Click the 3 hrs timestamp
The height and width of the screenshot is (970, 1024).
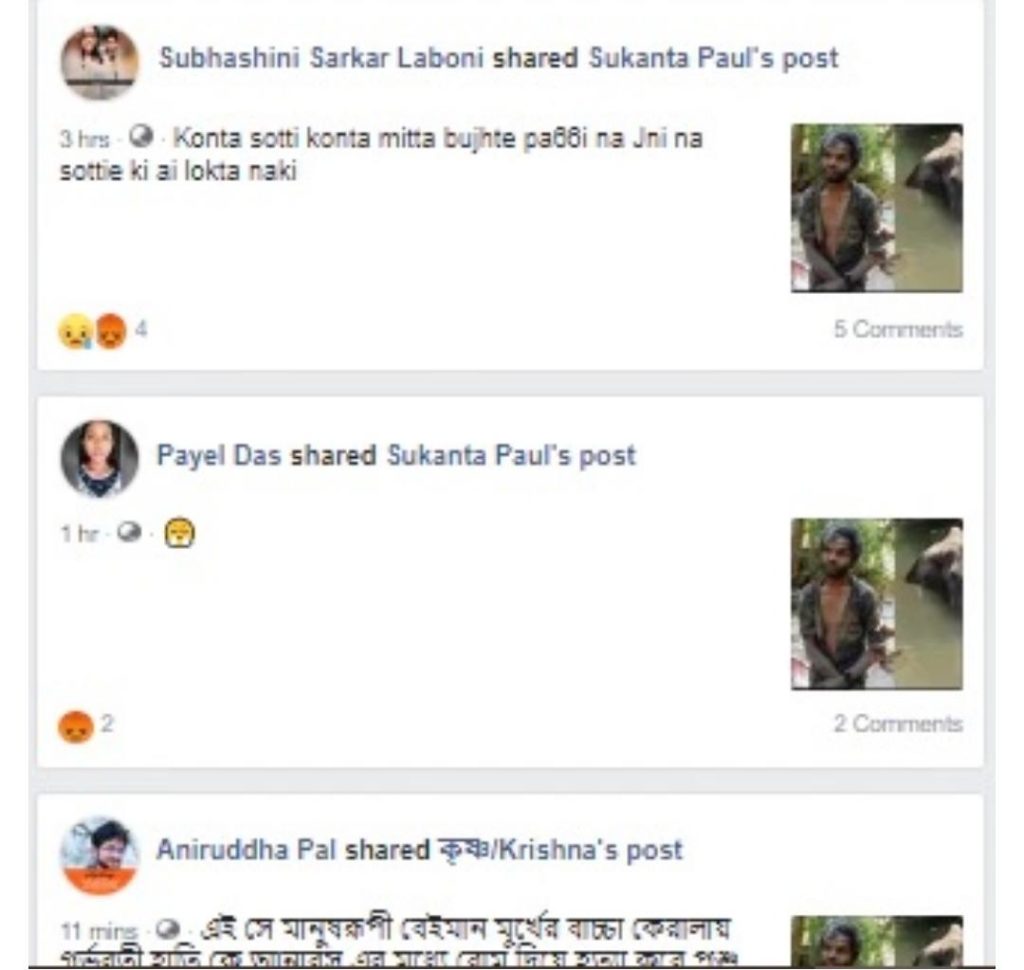pos(84,139)
